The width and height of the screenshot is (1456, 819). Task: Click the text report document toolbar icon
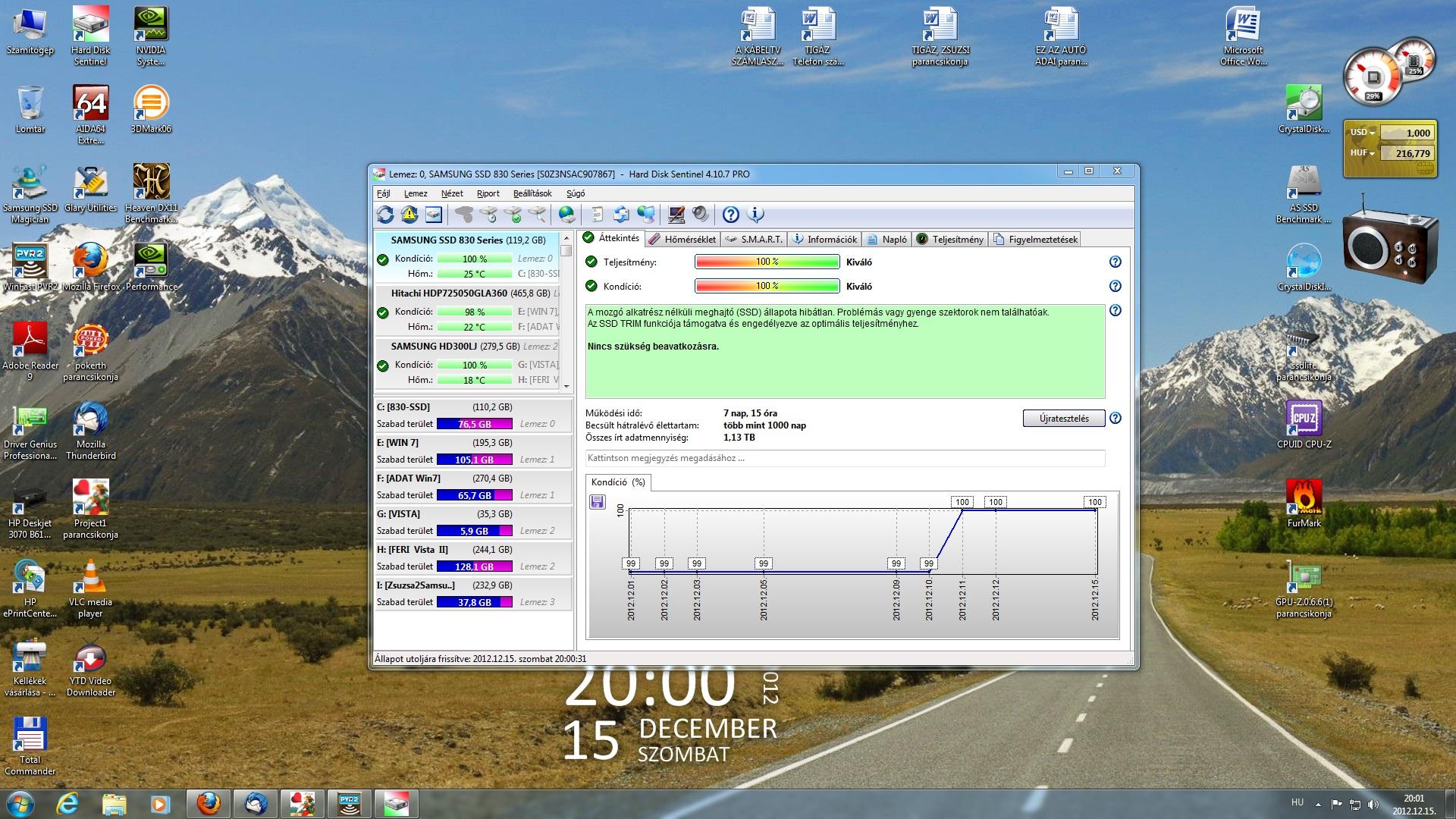point(597,215)
